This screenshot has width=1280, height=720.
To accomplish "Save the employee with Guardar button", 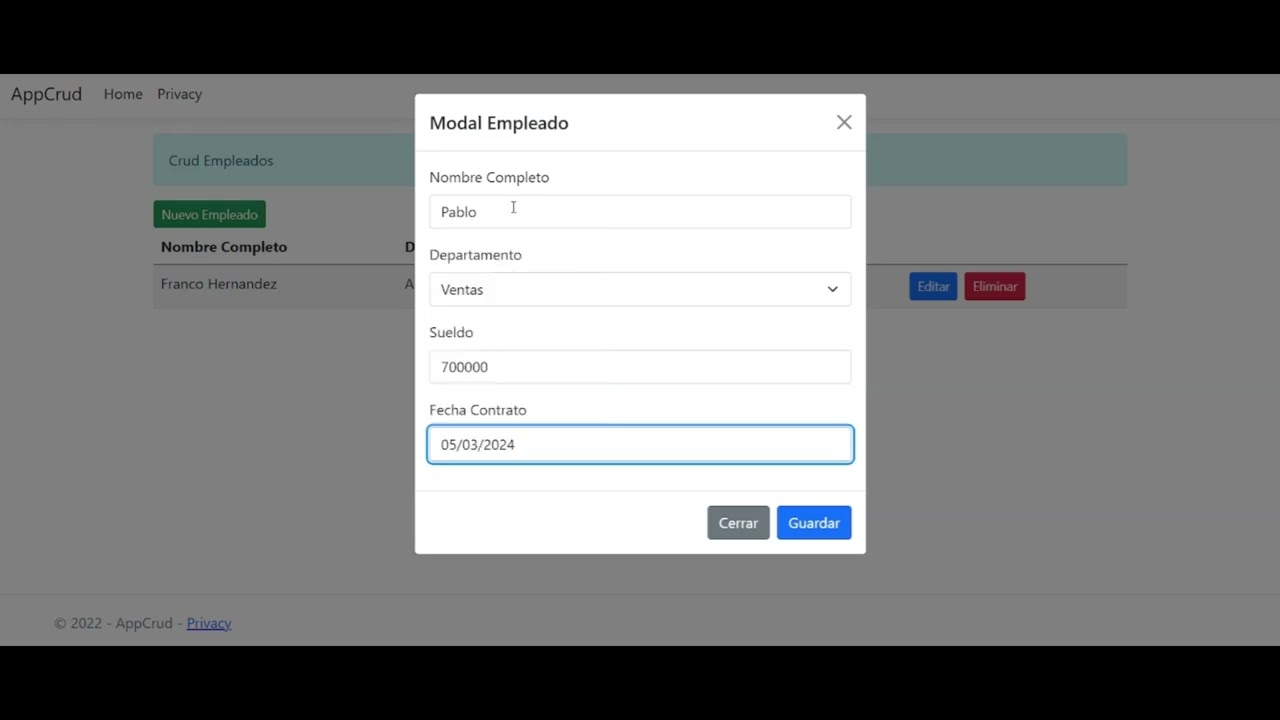I will tap(813, 523).
